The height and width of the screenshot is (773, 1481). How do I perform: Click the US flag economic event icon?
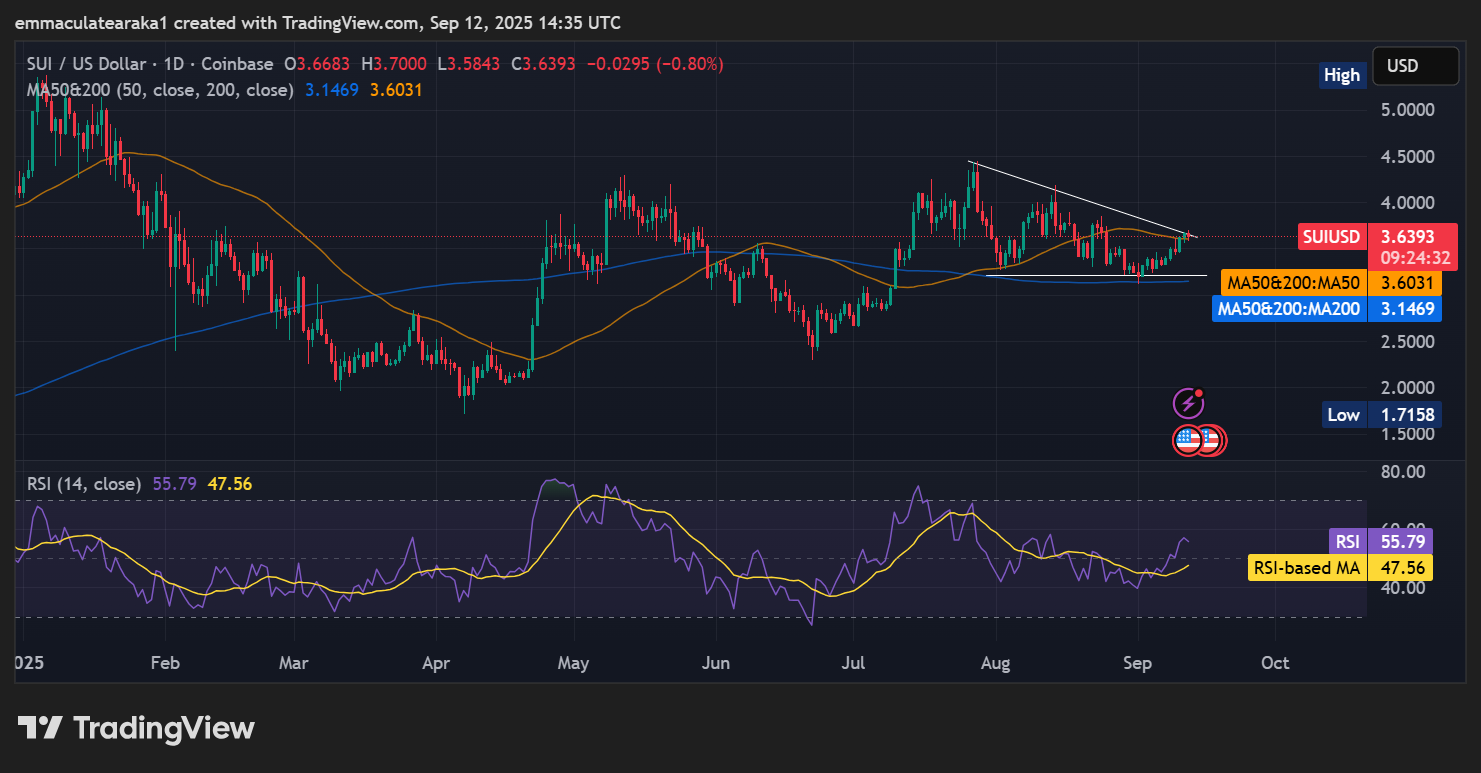pos(1188,439)
